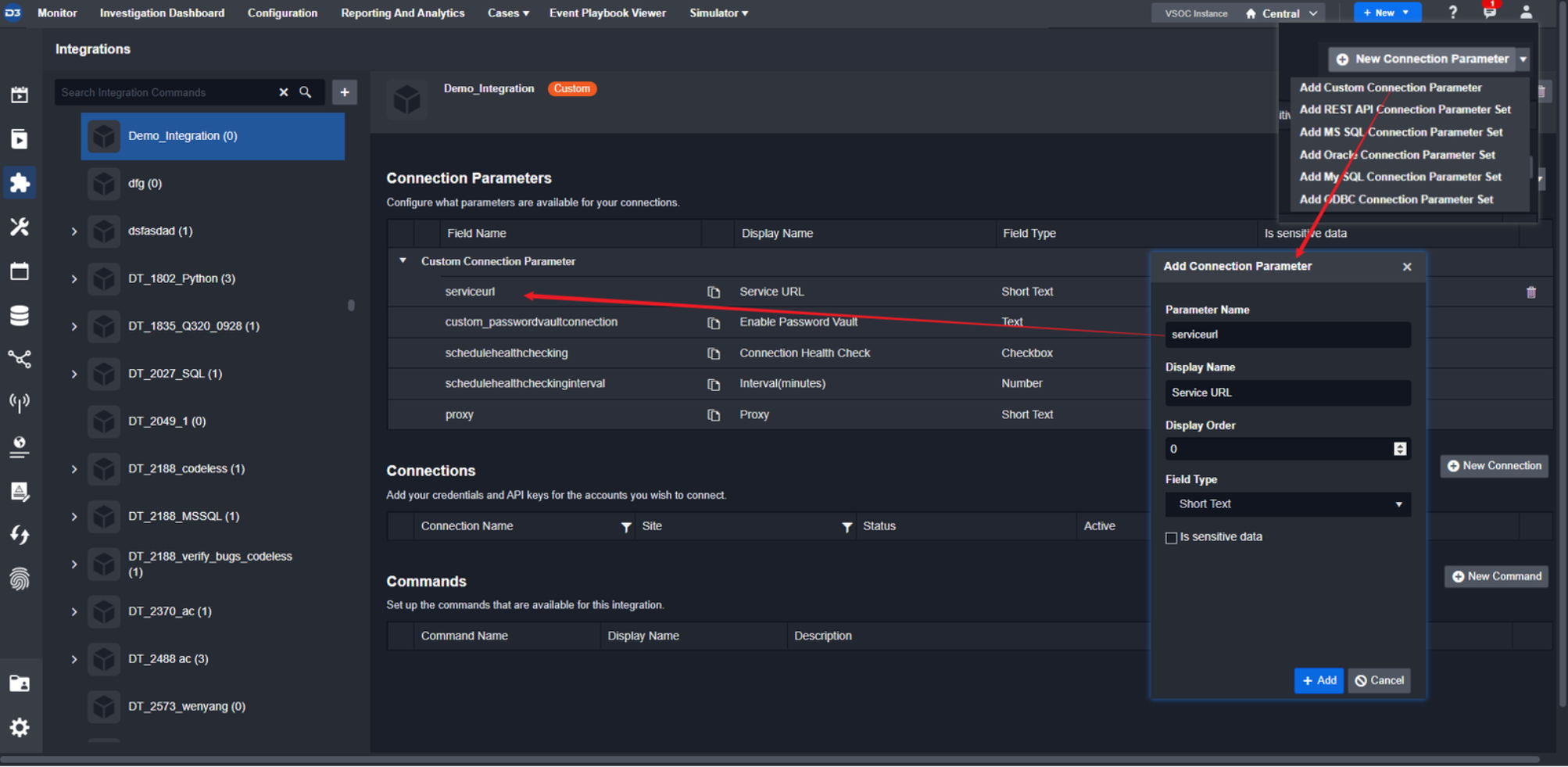Select the DT_2573_wenyang (0) integration
The width and height of the screenshot is (1568, 767).
tap(187, 707)
